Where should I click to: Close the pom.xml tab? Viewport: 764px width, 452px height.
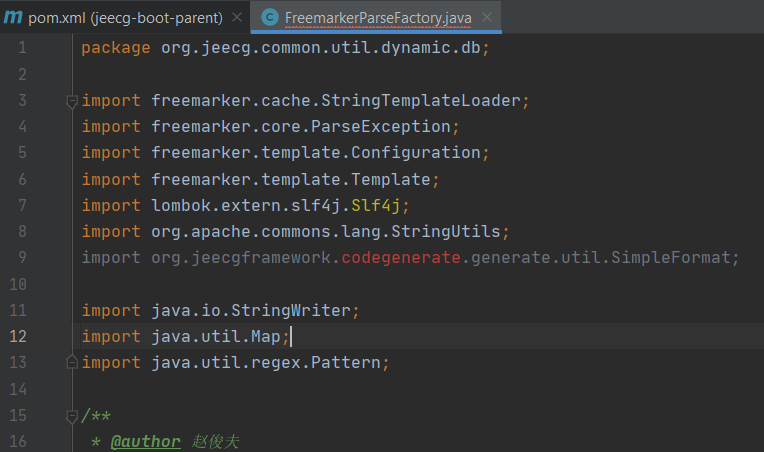click(x=237, y=18)
